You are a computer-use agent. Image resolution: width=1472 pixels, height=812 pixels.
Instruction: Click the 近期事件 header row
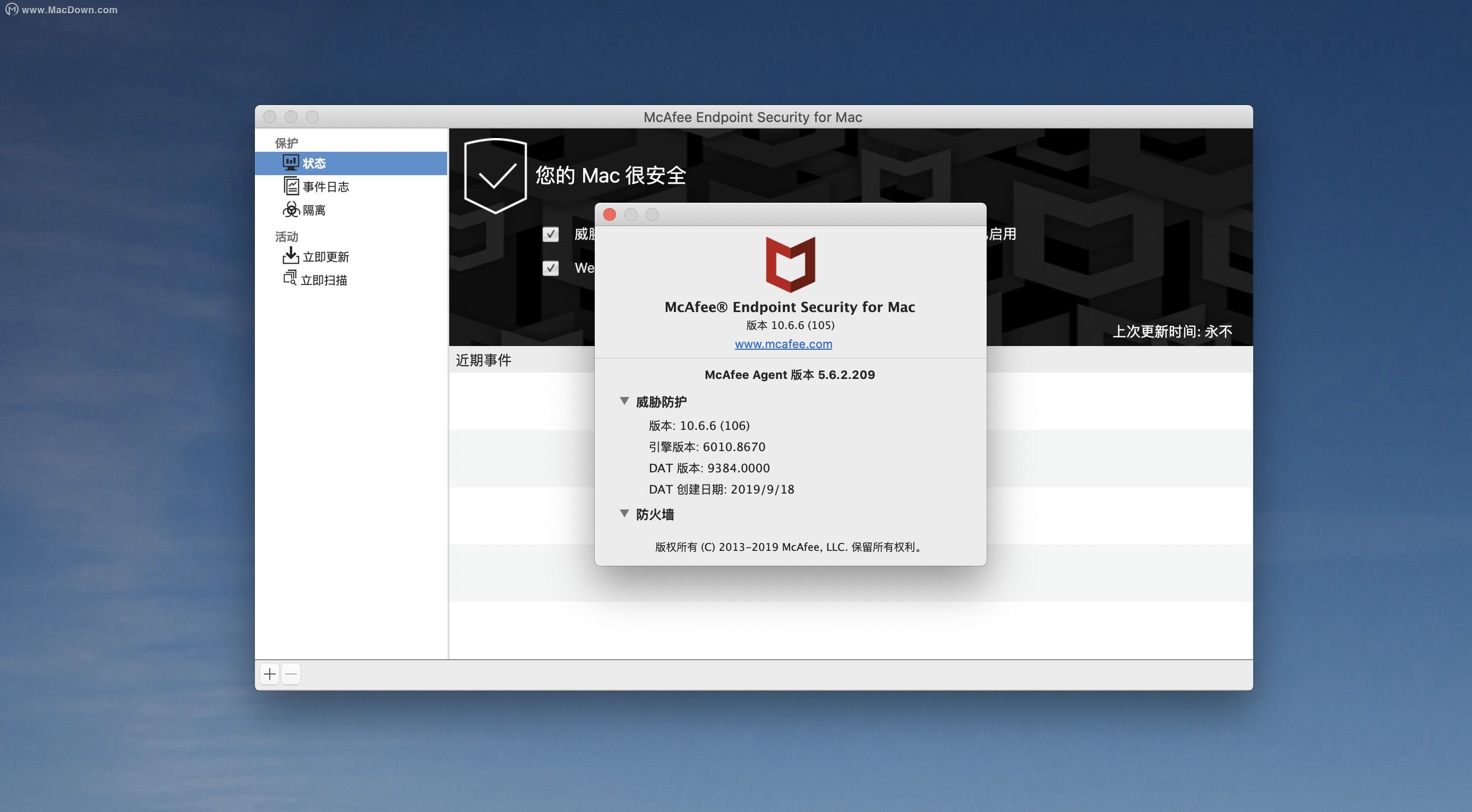click(x=483, y=360)
